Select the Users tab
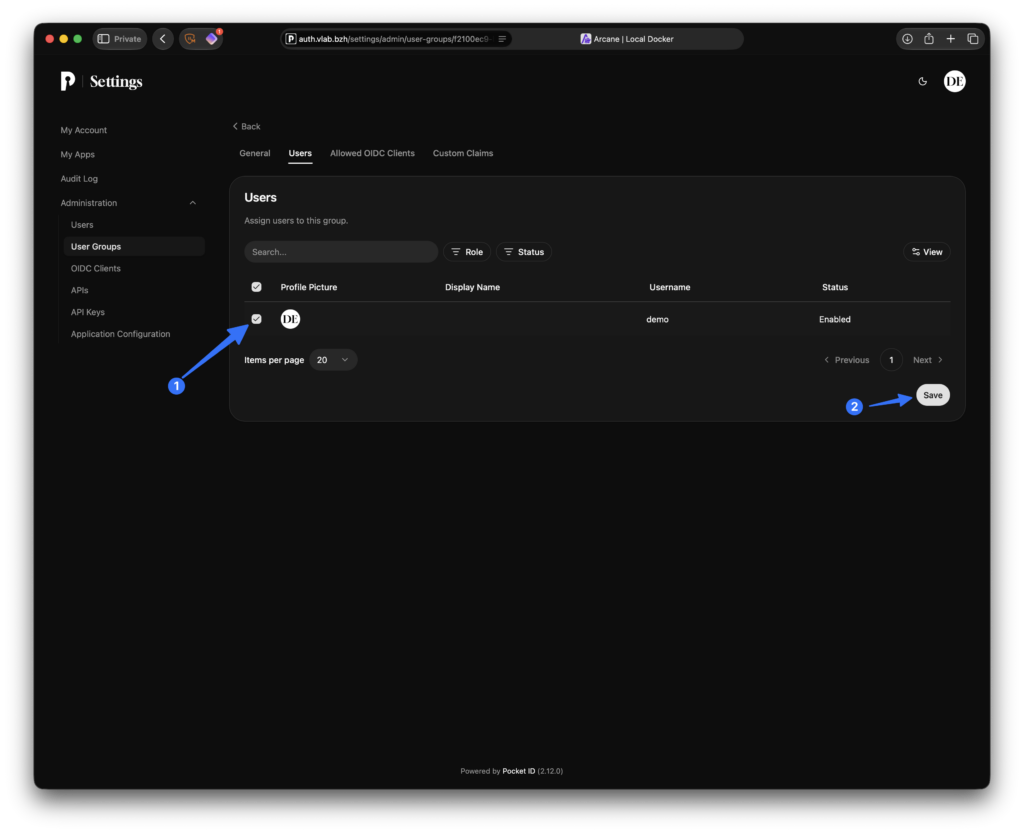Image resolution: width=1024 pixels, height=834 pixels. click(300, 153)
